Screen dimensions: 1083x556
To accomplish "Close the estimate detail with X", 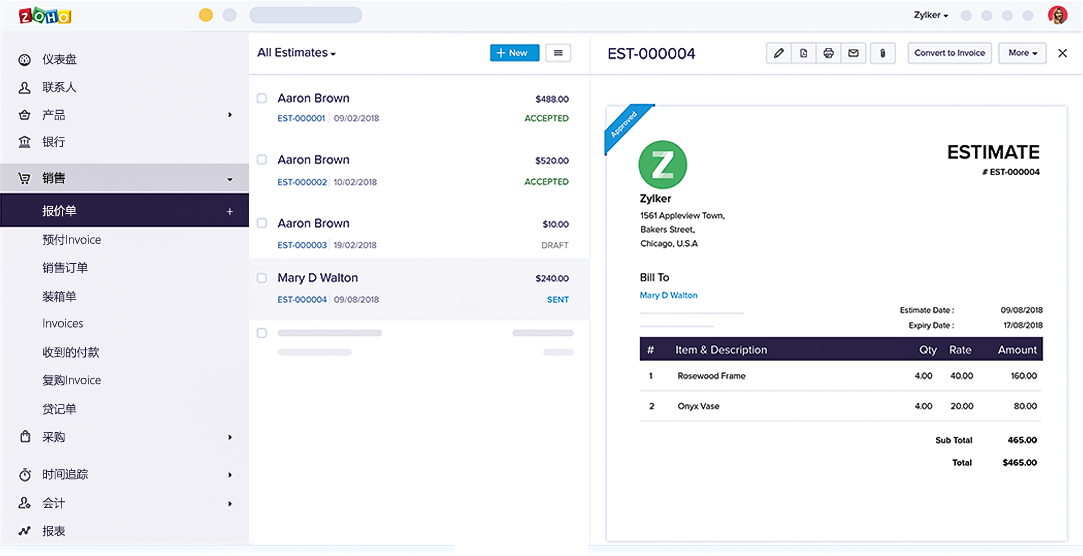I will pyautogui.click(x=1062, y=53).
